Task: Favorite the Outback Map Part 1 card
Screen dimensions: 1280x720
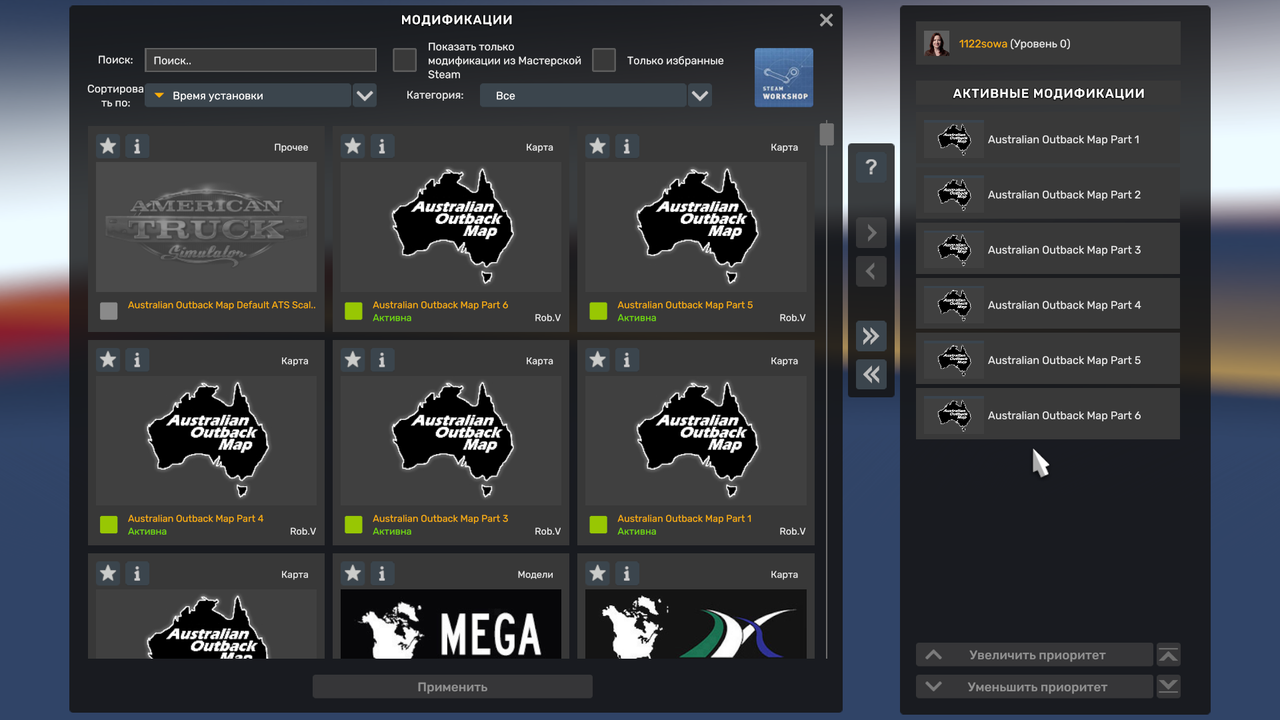Action: (x=598, y=359)
